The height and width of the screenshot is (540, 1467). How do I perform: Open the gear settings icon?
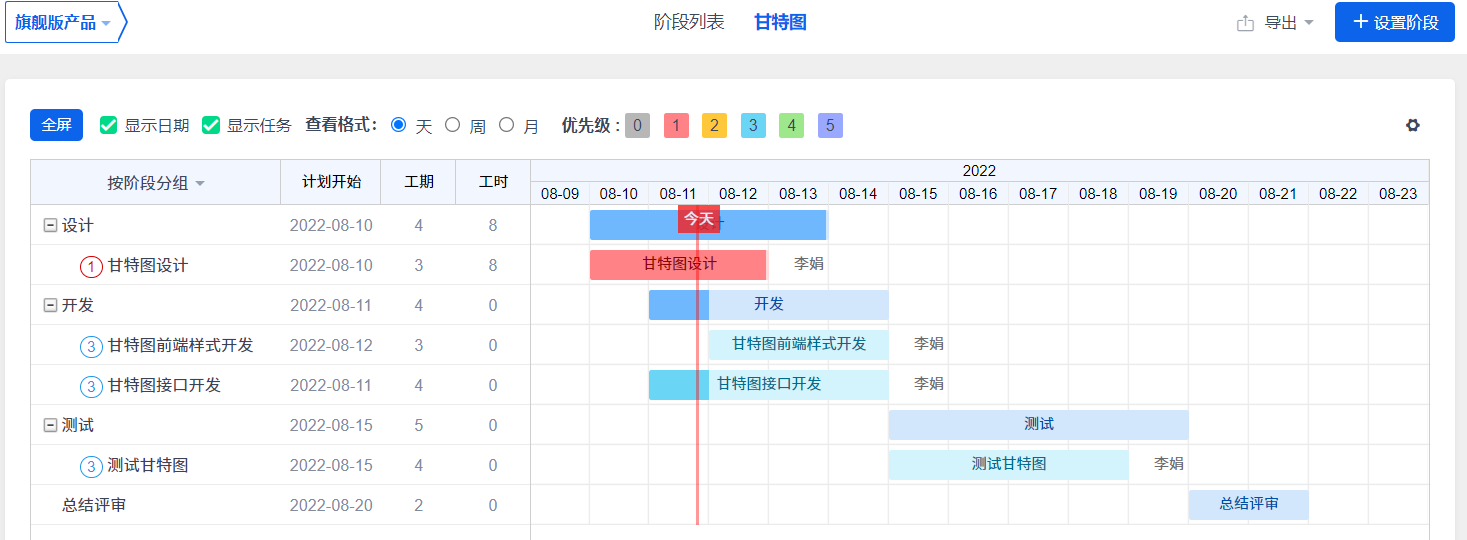(1412, 125)
